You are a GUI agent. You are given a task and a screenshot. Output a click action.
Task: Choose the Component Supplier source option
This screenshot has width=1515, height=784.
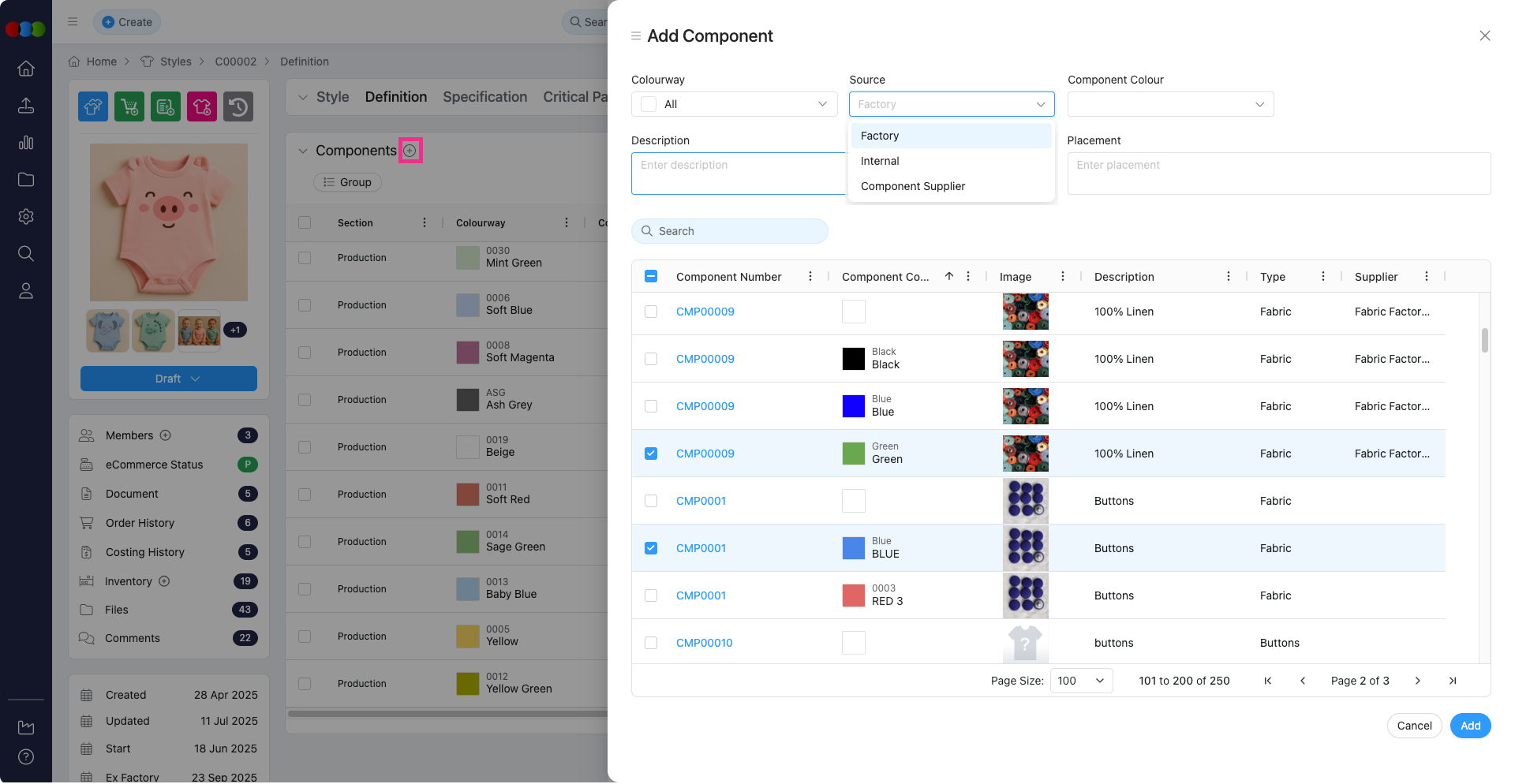pos(913,186)
